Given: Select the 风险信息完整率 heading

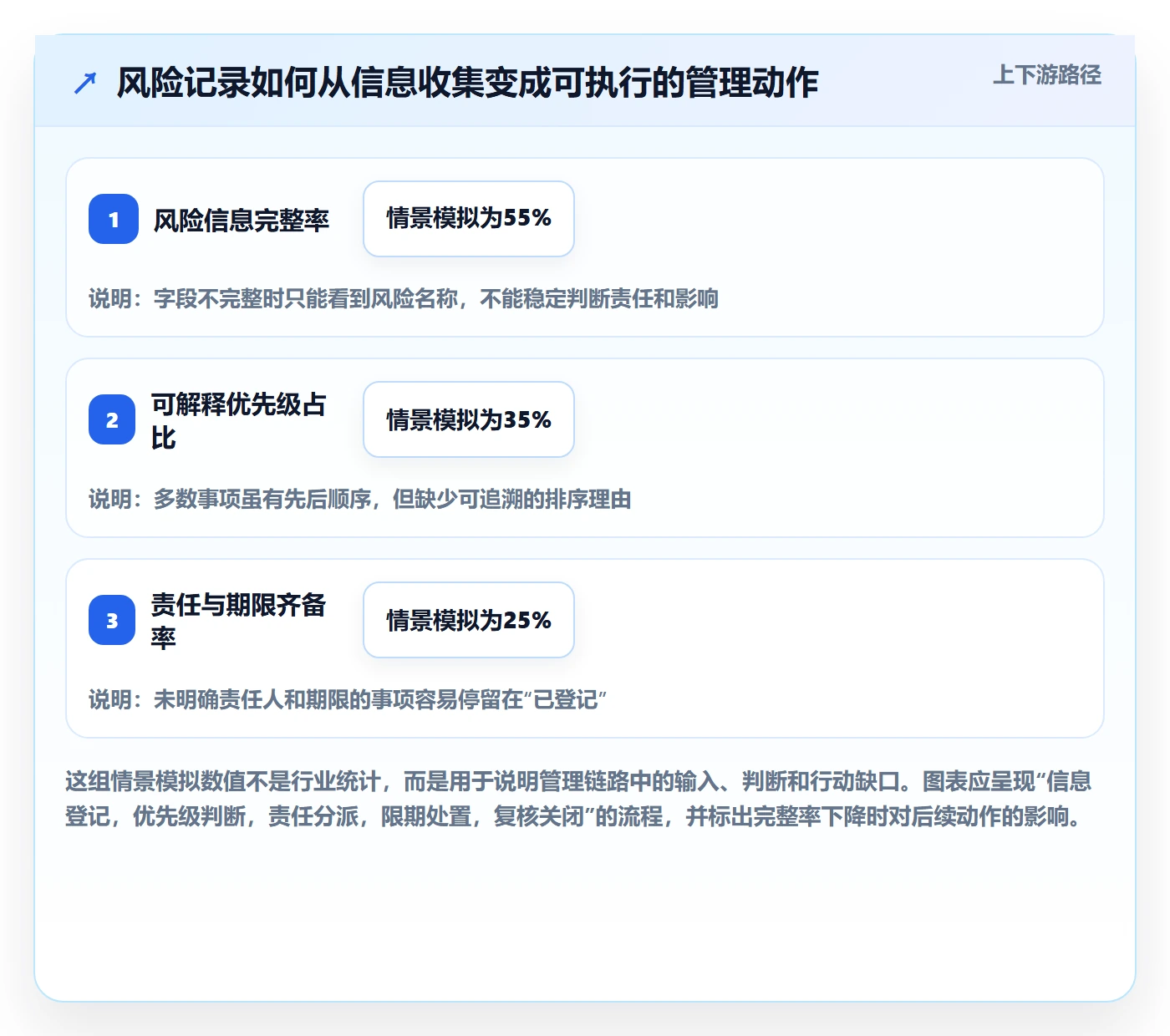Looking at the screenshot, I should 242,220.
